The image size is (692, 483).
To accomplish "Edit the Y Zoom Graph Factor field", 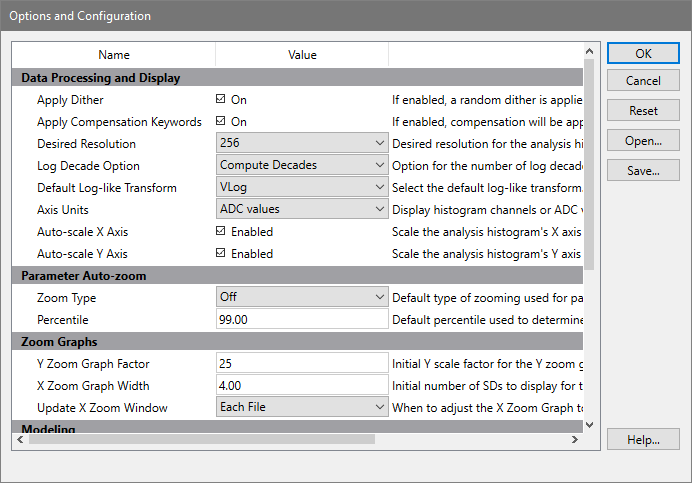I will [x=302, y=363].
